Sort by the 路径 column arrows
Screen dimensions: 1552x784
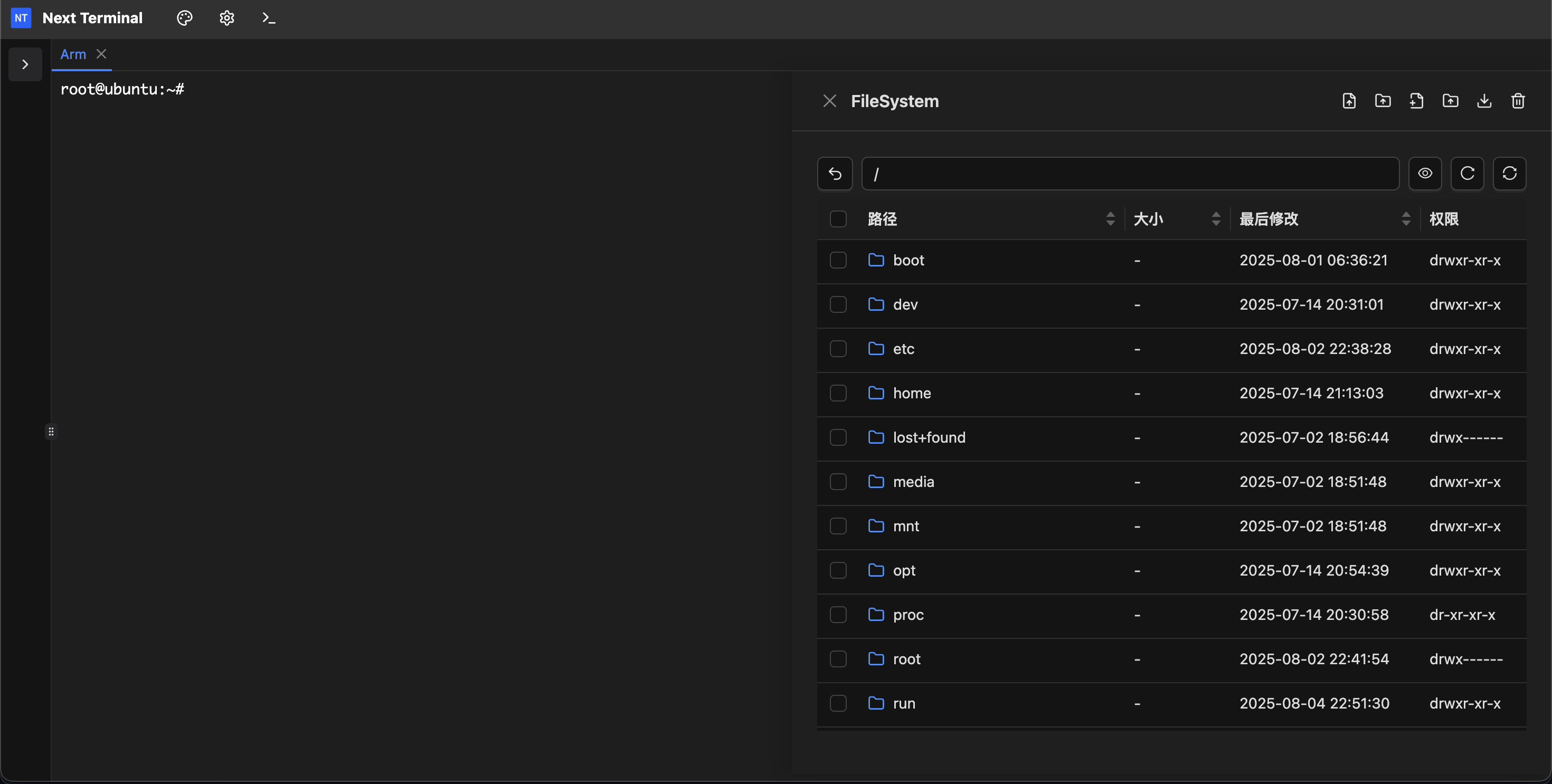pyautogui.click(x=1110, y=218)
